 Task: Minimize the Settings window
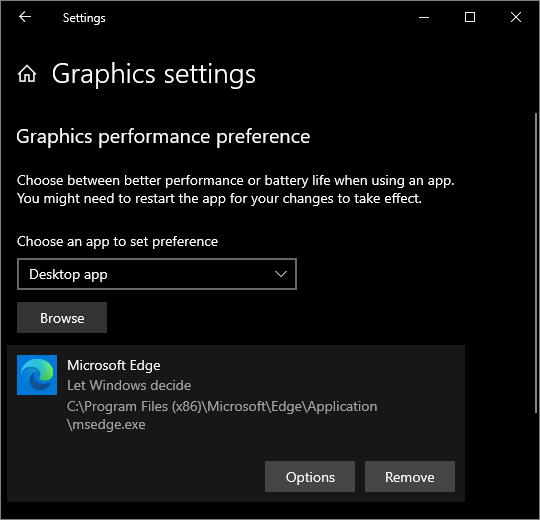424,17
